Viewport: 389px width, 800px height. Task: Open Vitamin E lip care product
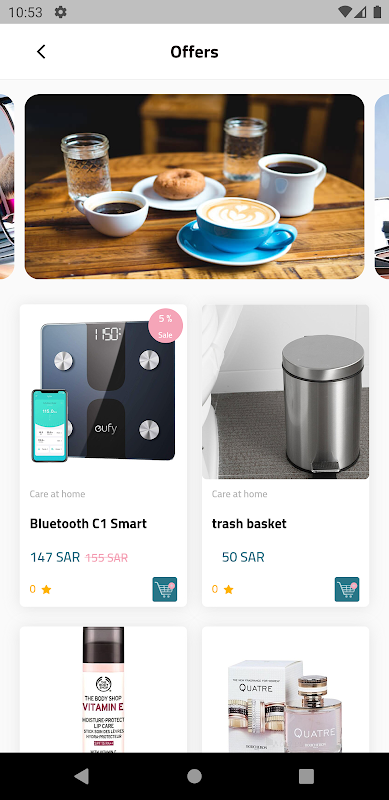103,689
